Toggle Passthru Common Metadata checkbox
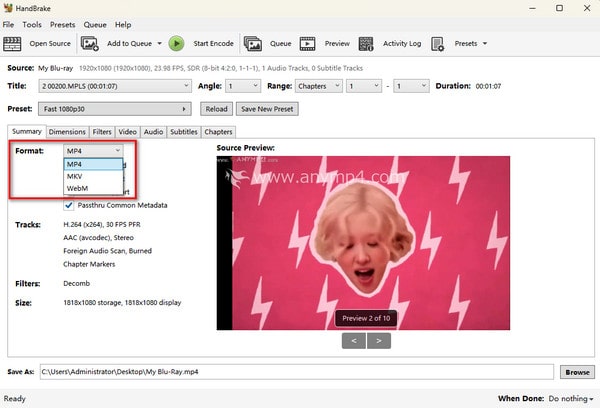The height and width of the screenshot is (408, 600). tap(69, 205)
